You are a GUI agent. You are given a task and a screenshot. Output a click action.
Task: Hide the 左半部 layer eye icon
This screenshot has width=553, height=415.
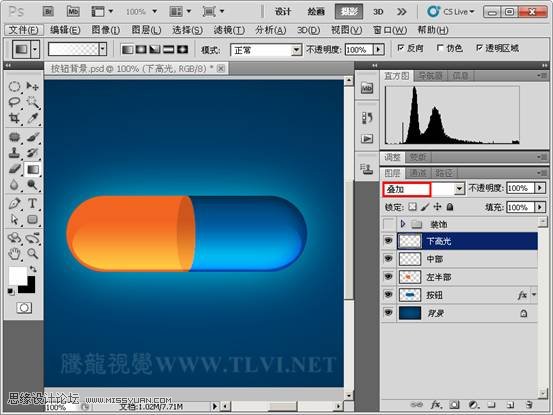[388, 277]
